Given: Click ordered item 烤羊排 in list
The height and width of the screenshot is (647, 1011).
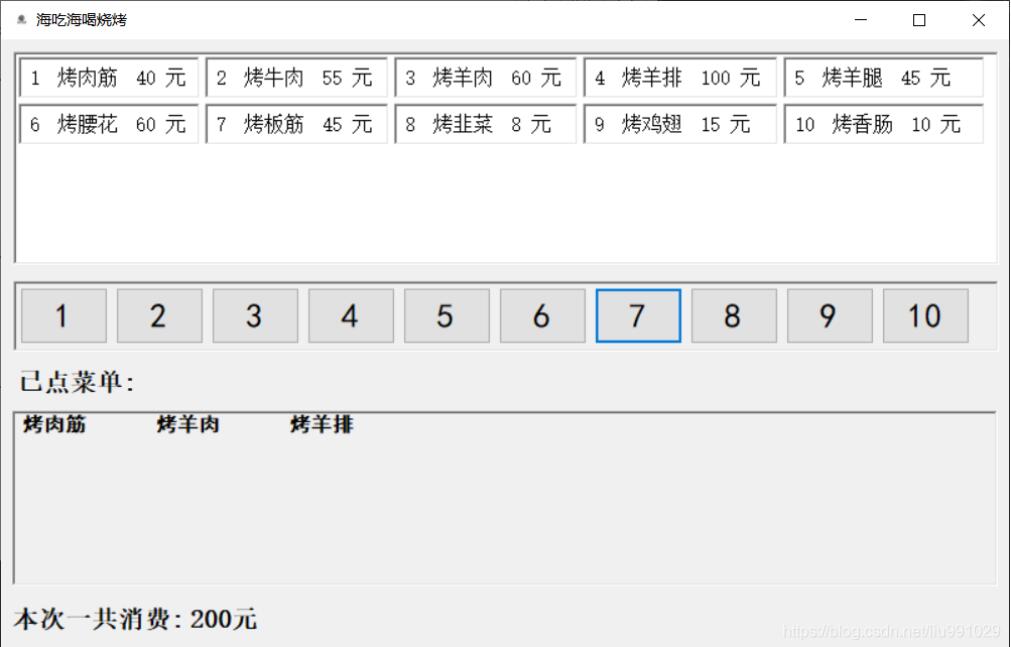Looking at the screenshot, I should 322,424.
